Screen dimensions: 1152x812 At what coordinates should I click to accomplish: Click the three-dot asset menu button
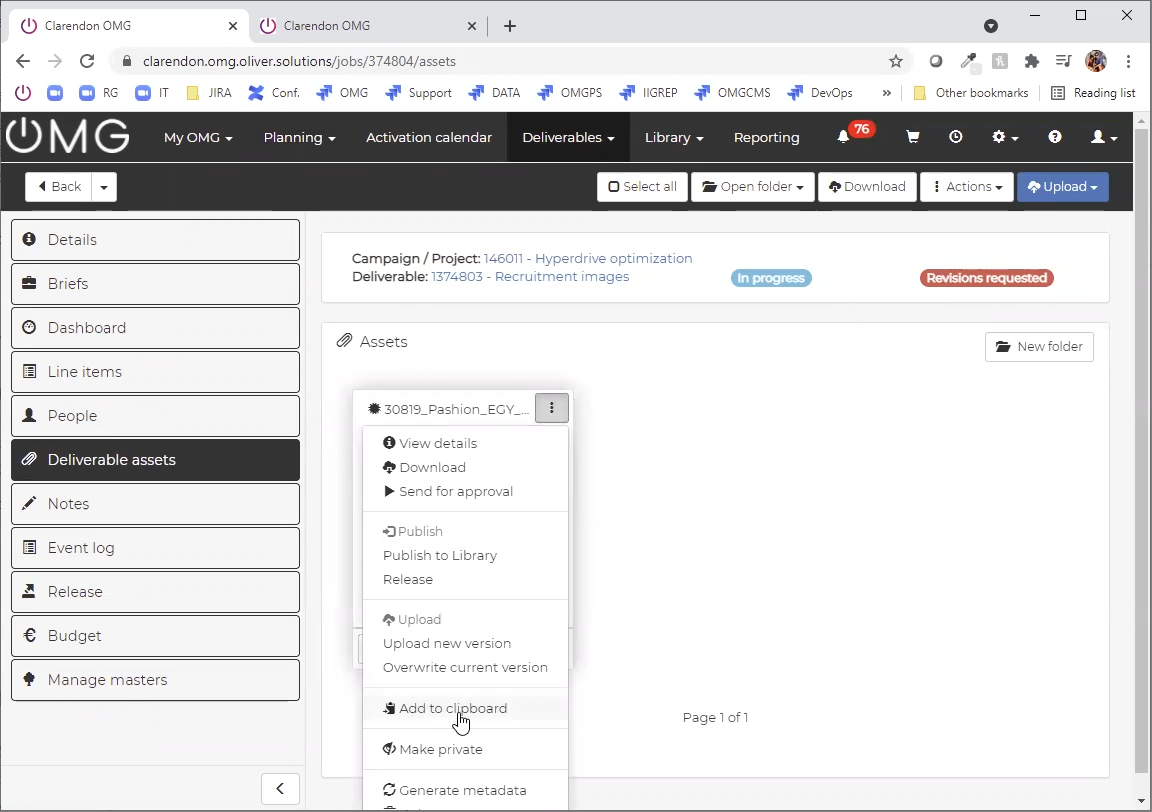pyautogui.click(x=551, y=408)
